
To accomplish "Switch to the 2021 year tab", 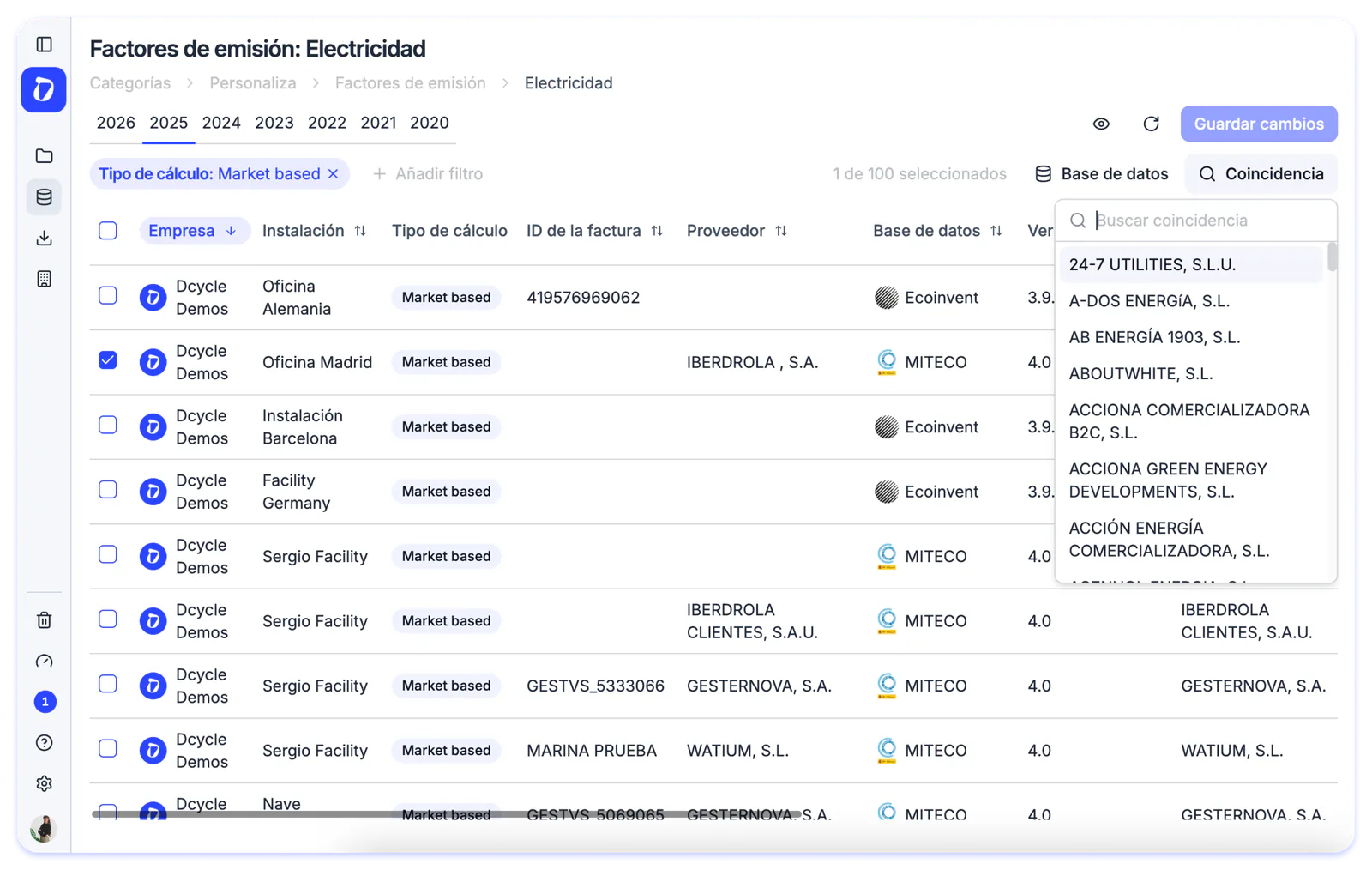I will coord(378,123).
